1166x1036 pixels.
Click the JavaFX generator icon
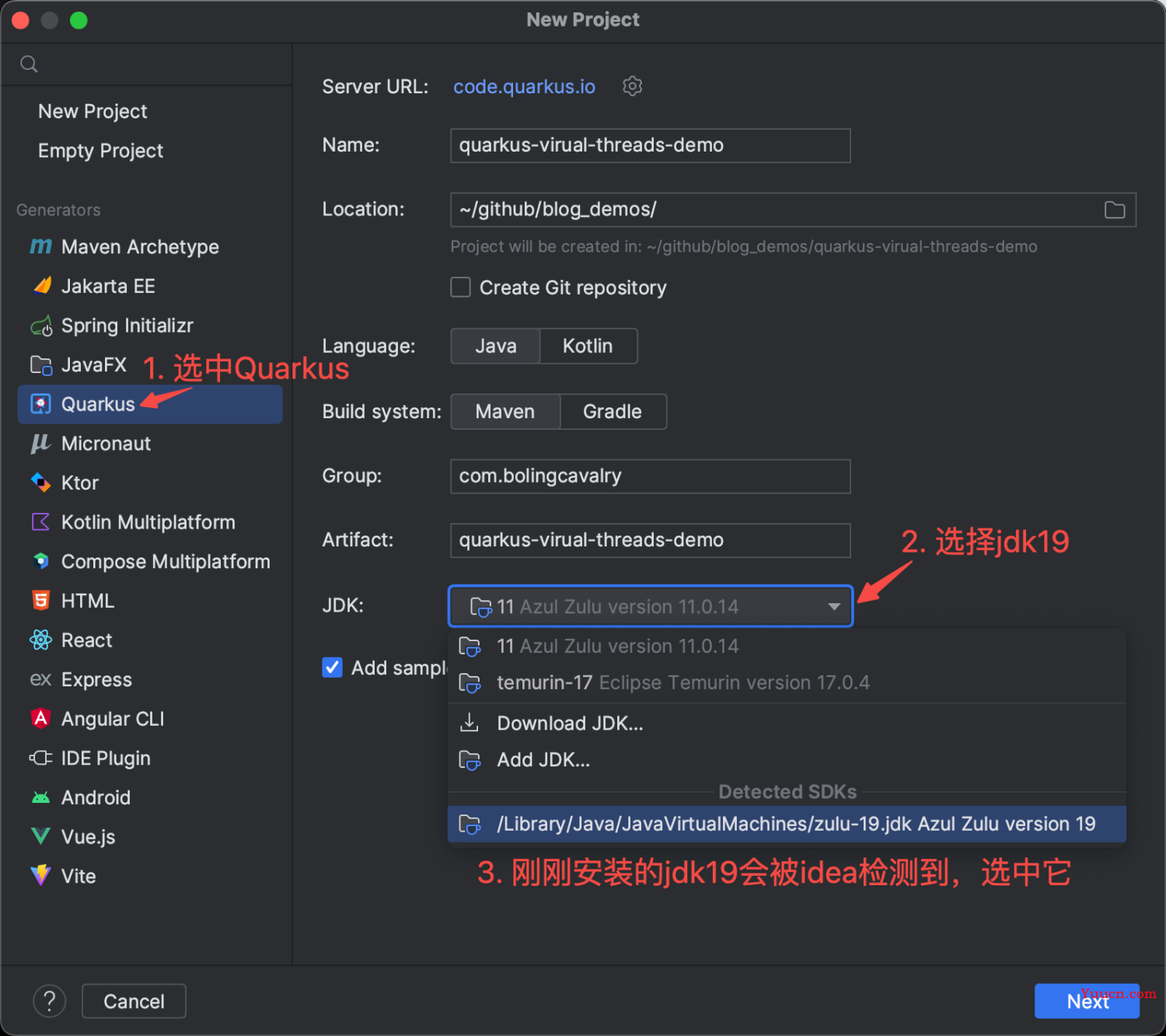point(41,365)
